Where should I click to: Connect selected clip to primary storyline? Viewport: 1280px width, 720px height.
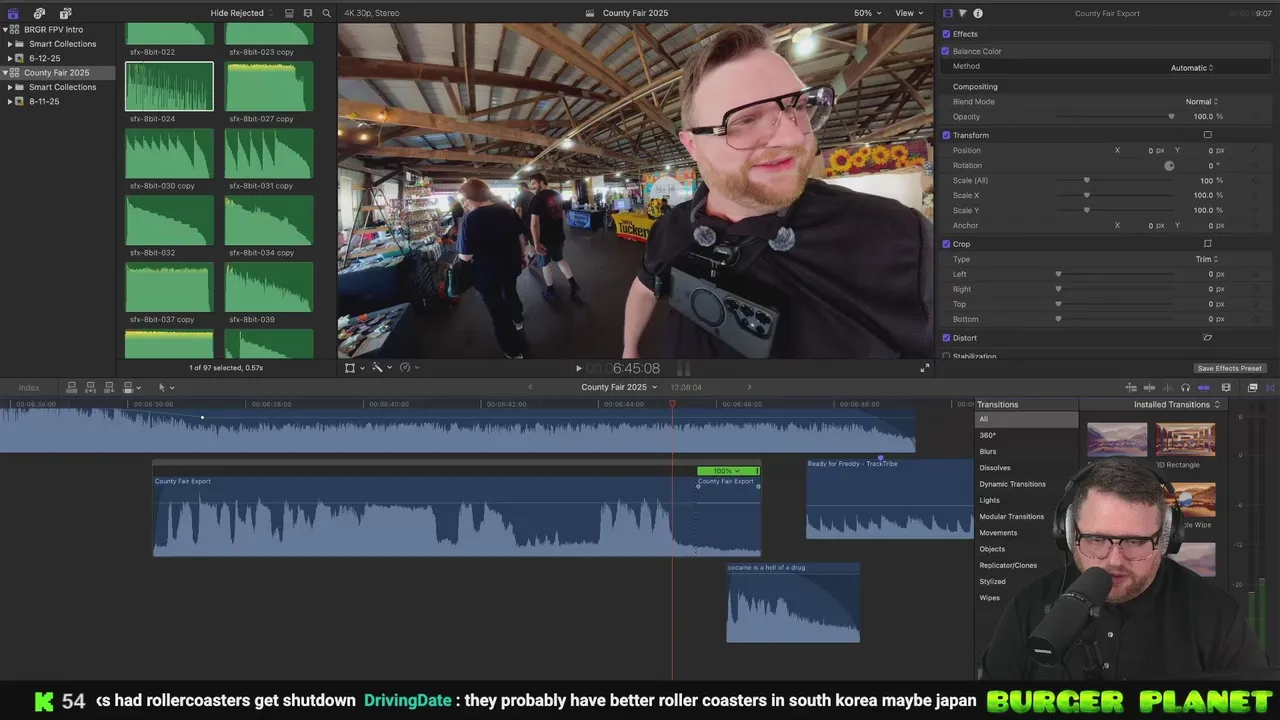pyautogui.click(x=72, y=387)
